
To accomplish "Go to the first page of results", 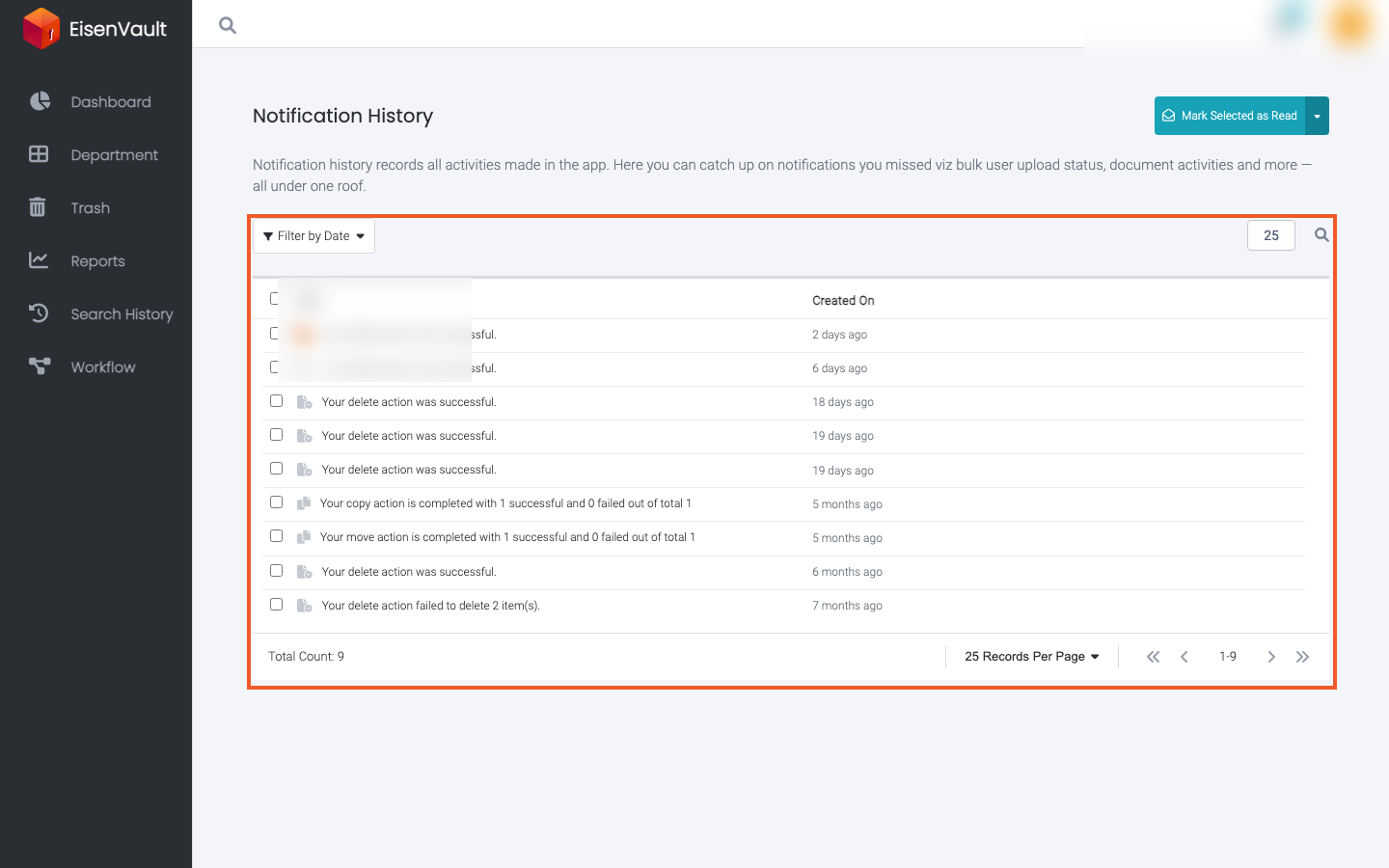I will click(1153, 657).
